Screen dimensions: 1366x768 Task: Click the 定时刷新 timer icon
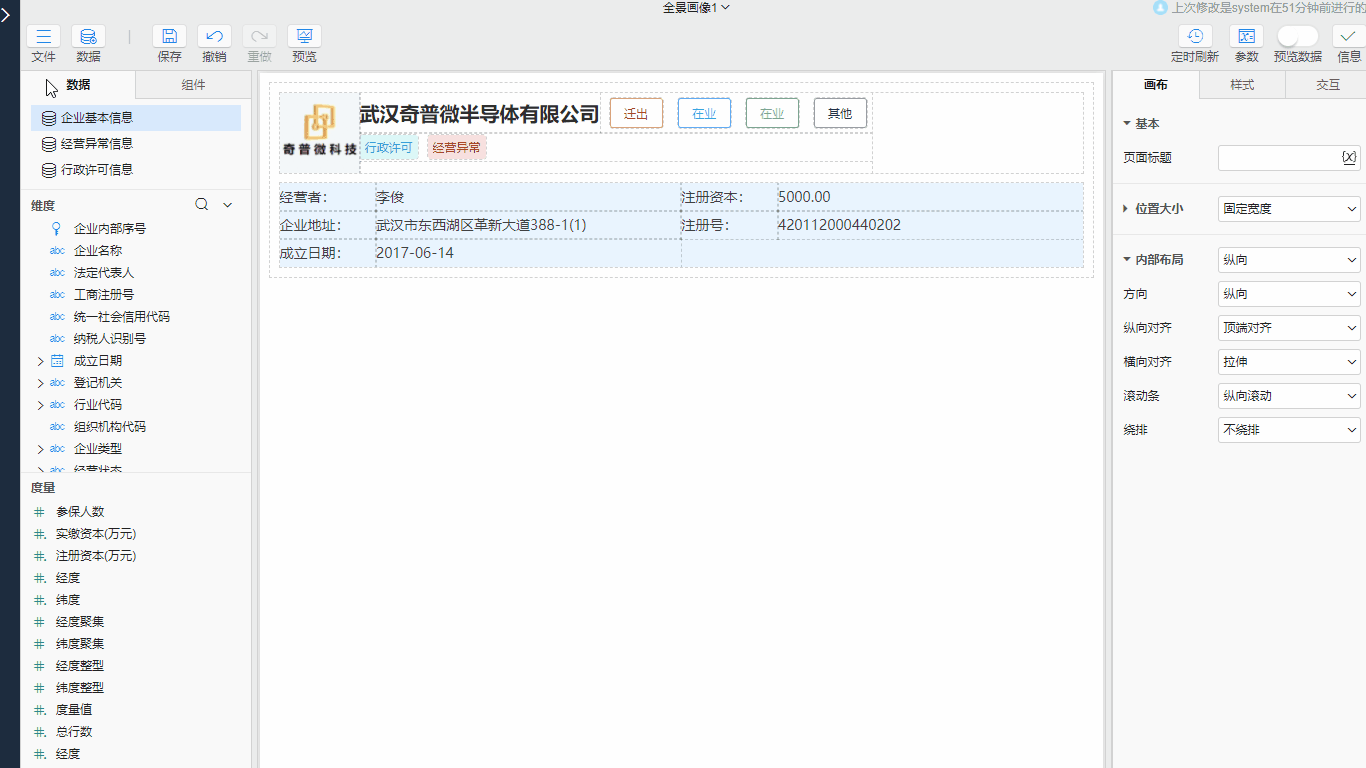(1195, 36)
